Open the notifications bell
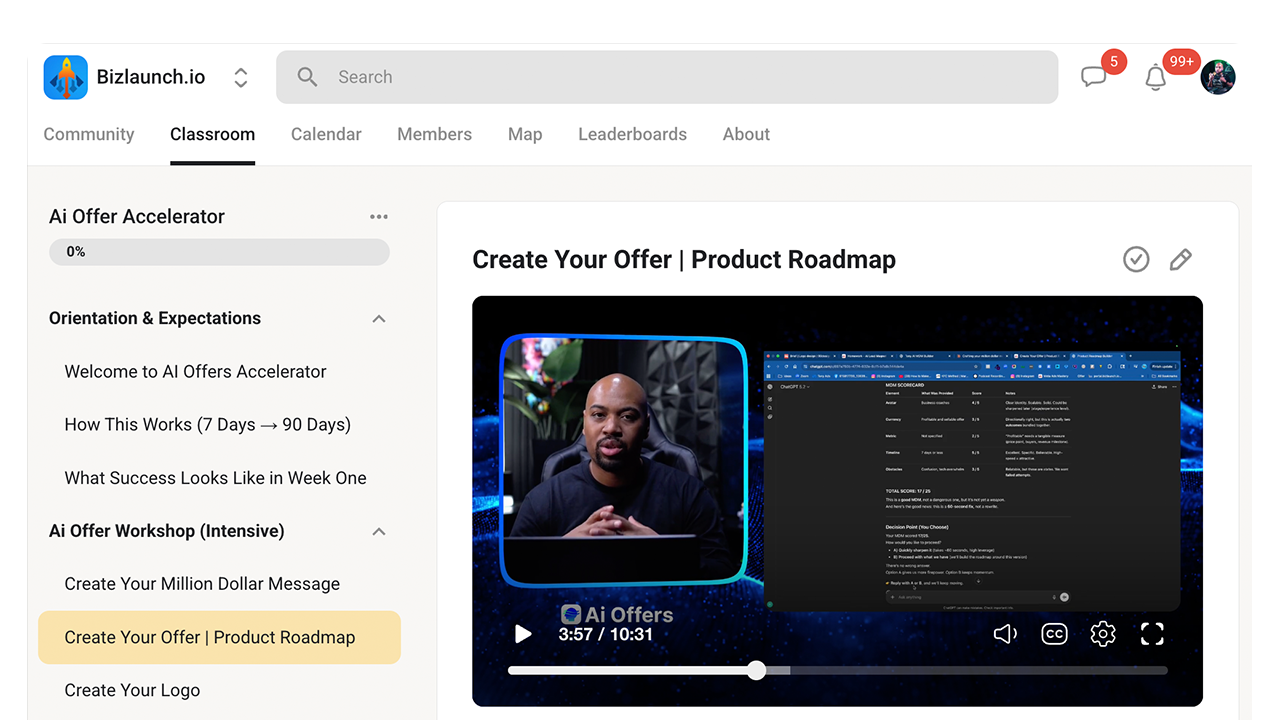This screenshot has width=1280, height=720. point(1156,77)
